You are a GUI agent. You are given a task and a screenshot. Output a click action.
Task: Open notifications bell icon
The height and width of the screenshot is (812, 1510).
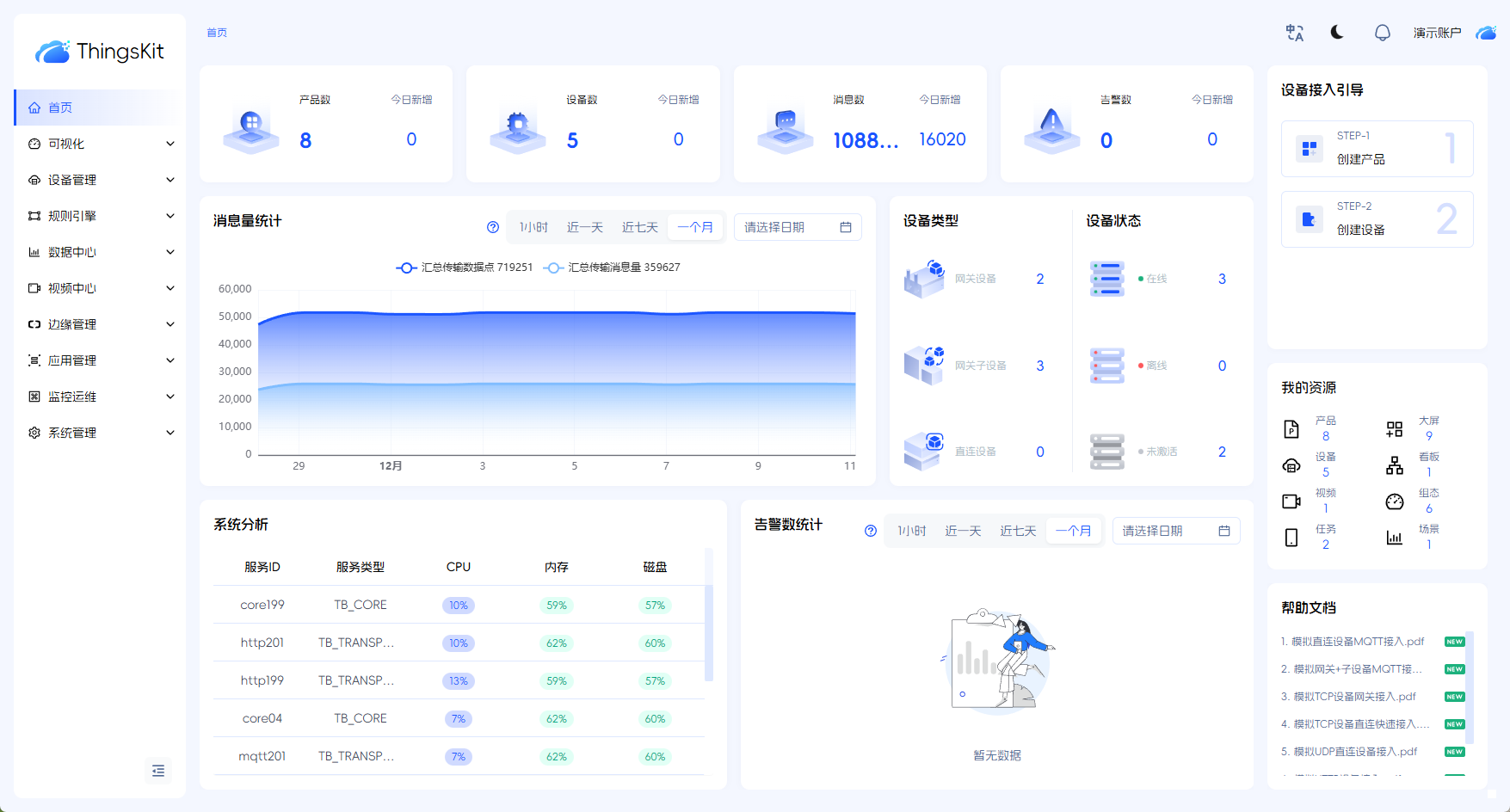pos(1382,33)
